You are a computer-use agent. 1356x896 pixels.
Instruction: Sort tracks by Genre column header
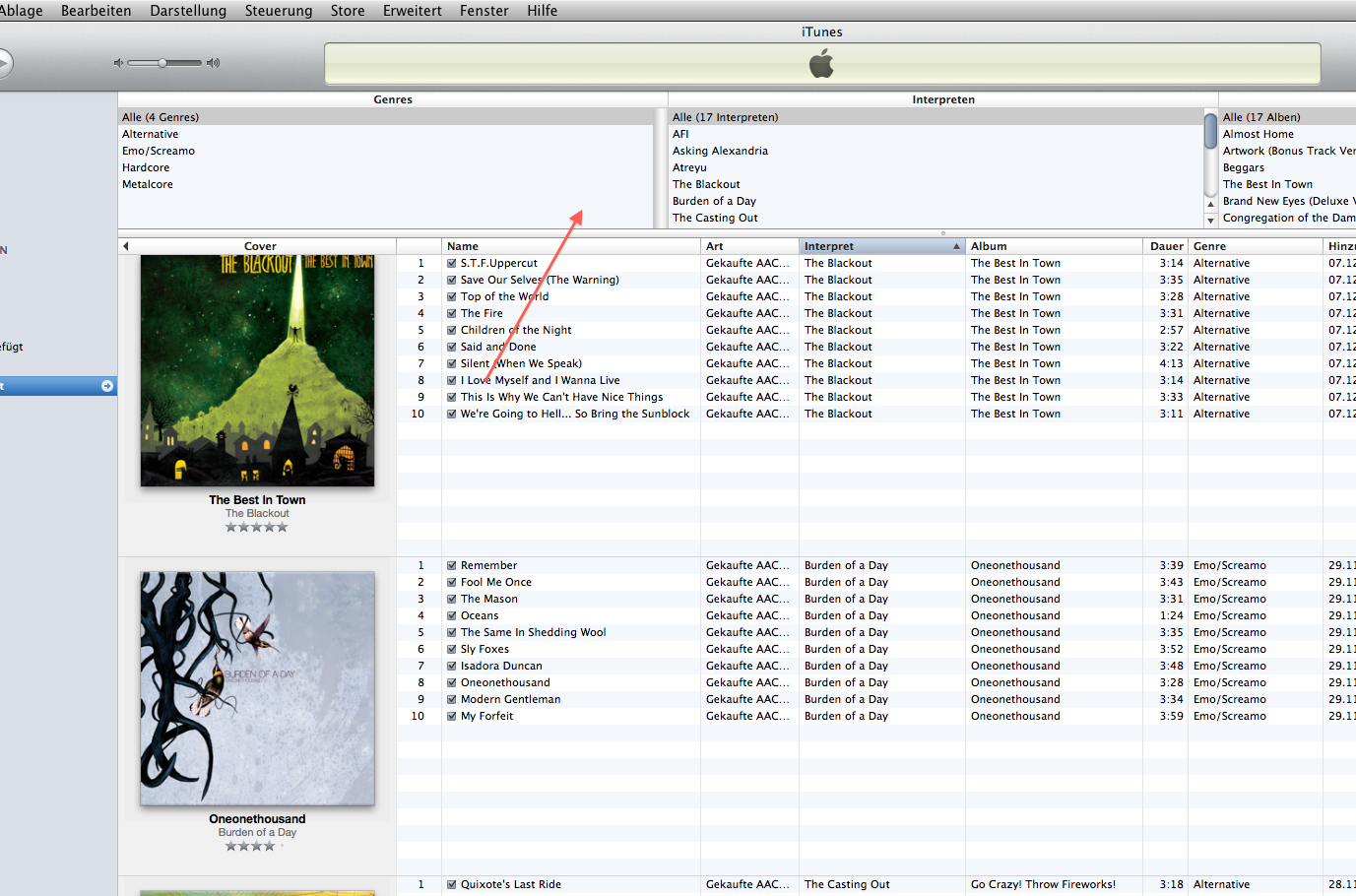pyautogui.click(x=1256, y=246)
